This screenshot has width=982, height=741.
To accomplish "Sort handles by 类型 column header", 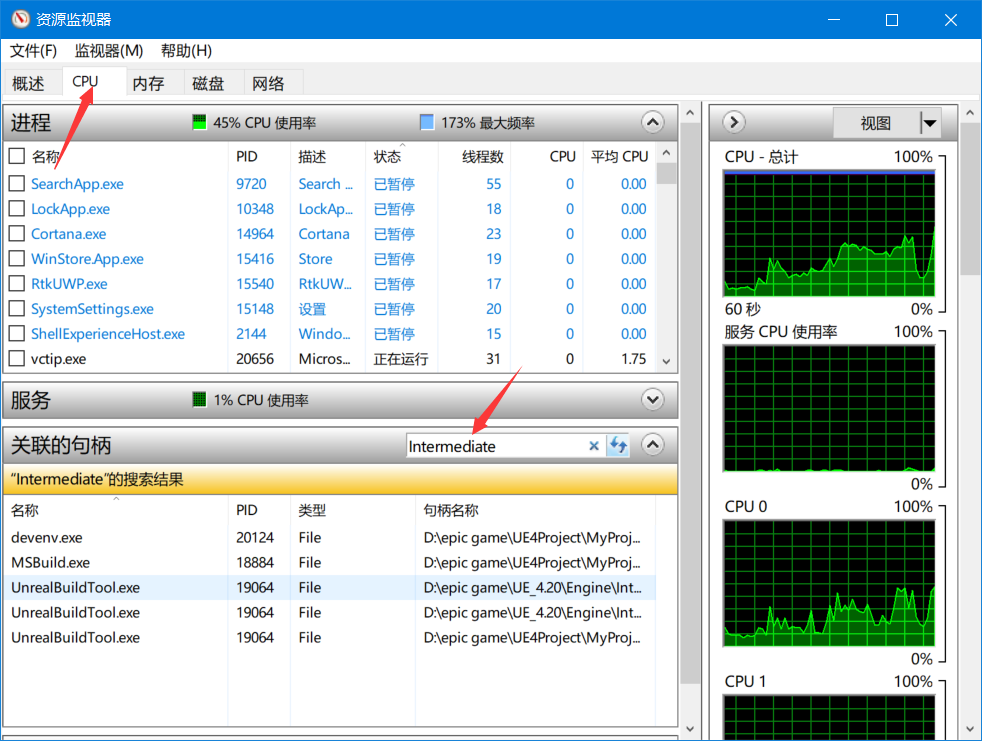I will (x=353, y=510).
